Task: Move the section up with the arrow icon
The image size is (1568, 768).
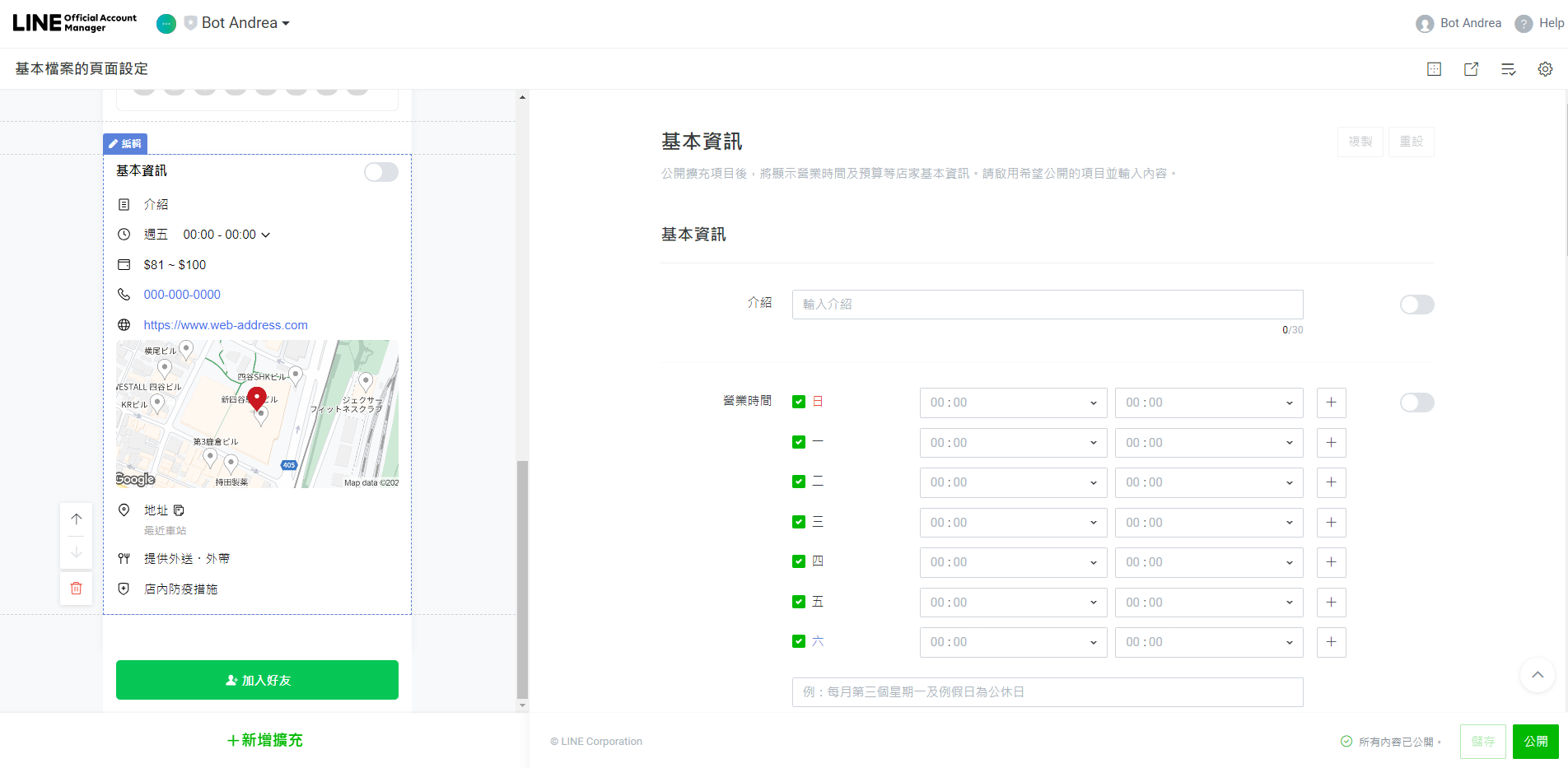Action: (x=76, y=519)
